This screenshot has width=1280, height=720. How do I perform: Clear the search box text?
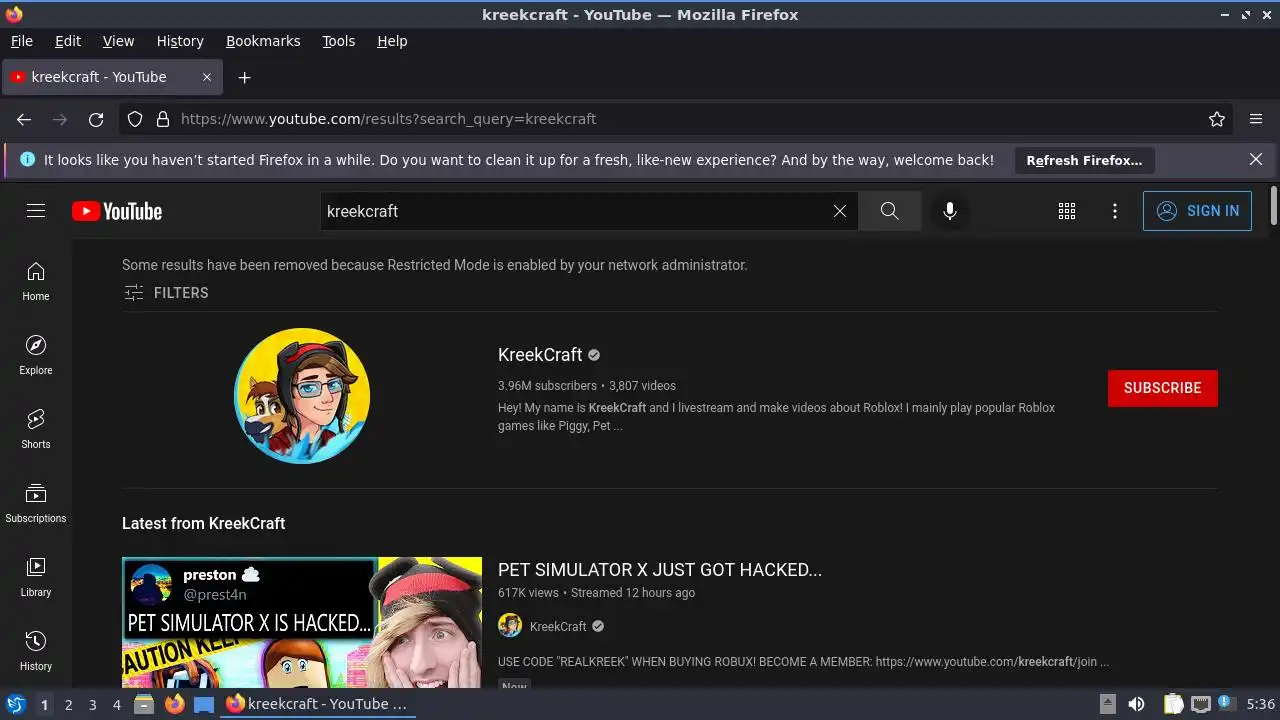[840, 211]
